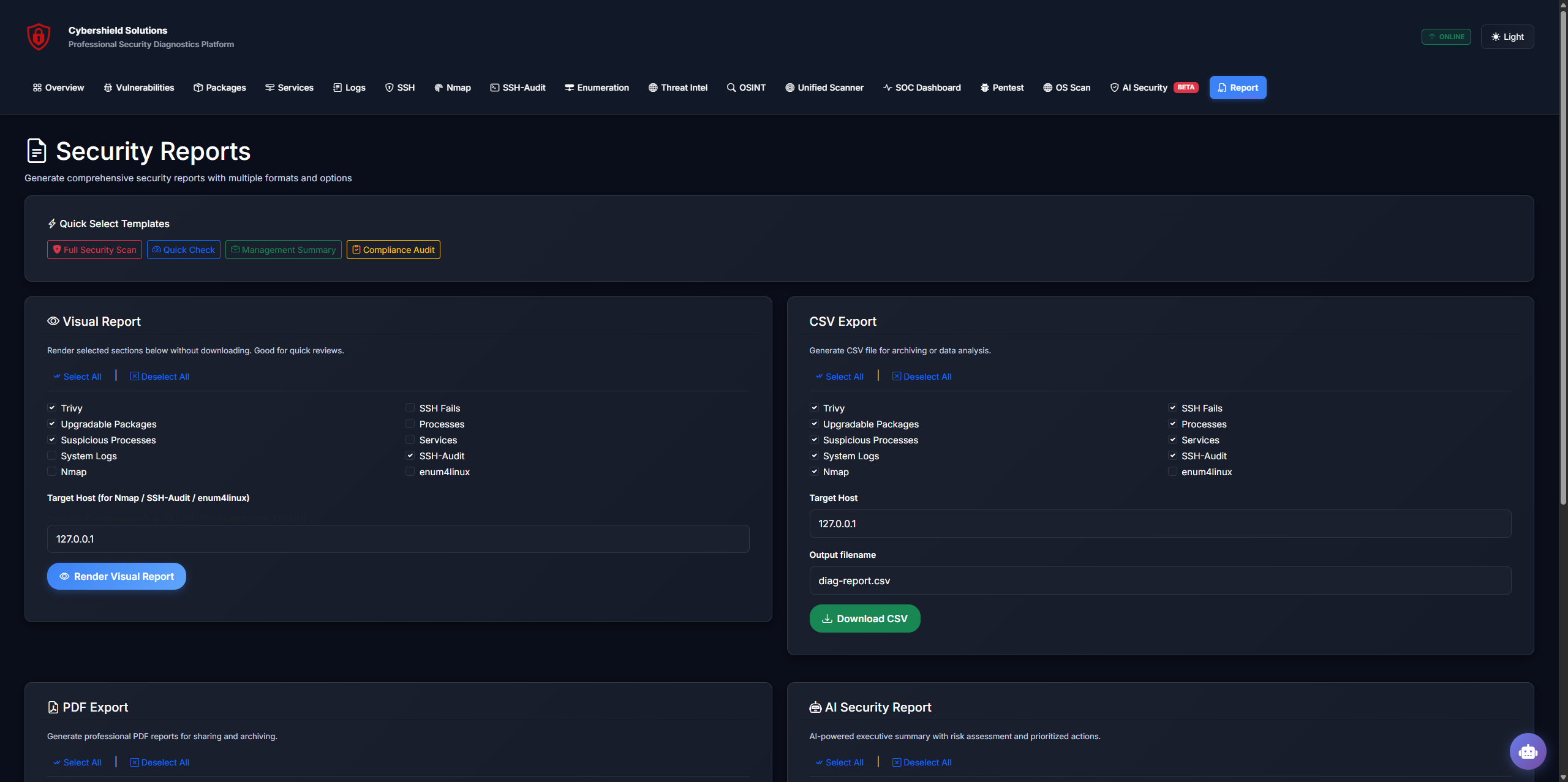Switch to Light theme
This screenshot has height=782, width=1568.
1507,37
